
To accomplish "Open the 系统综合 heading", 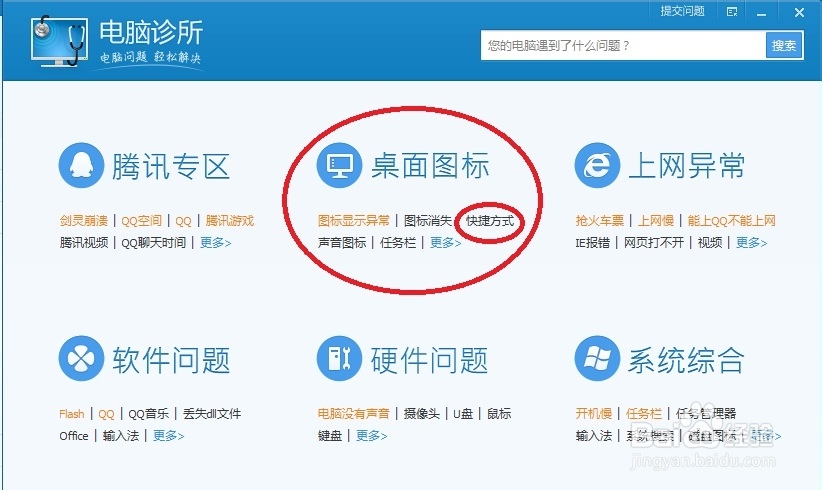I will (687, 360).
